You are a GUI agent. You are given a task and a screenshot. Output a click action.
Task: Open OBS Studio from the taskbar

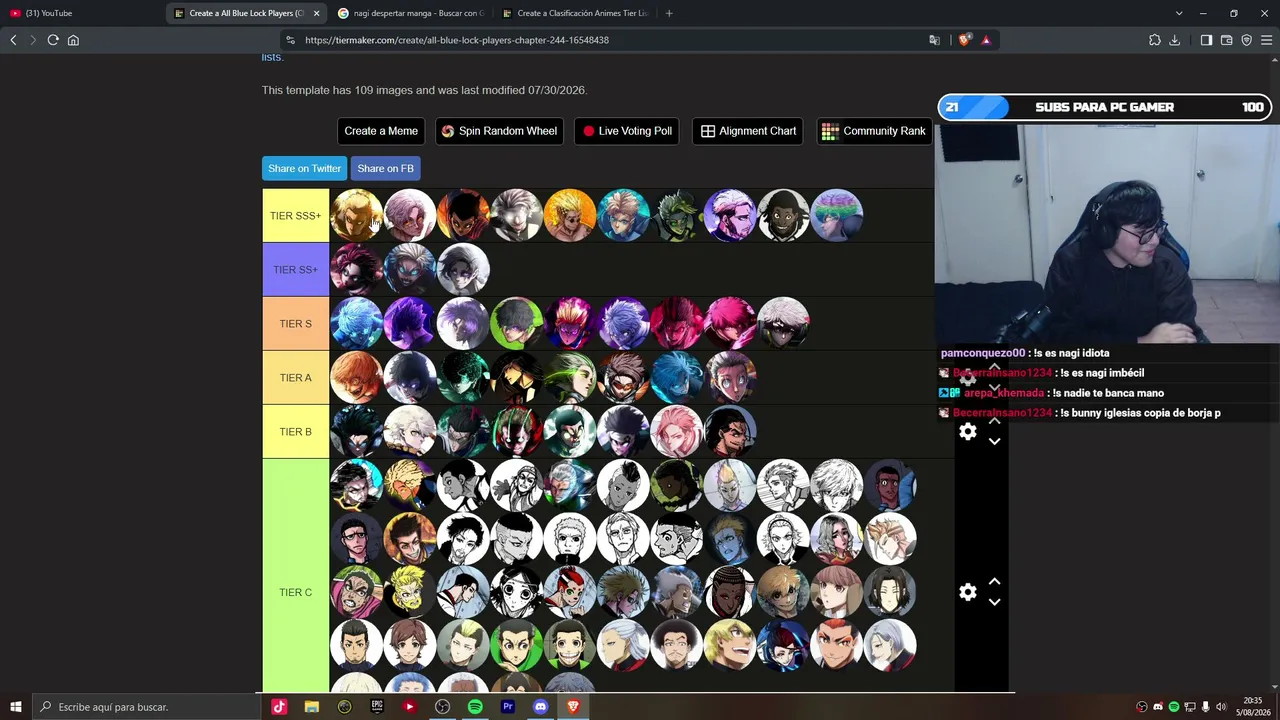coord(442,707)
